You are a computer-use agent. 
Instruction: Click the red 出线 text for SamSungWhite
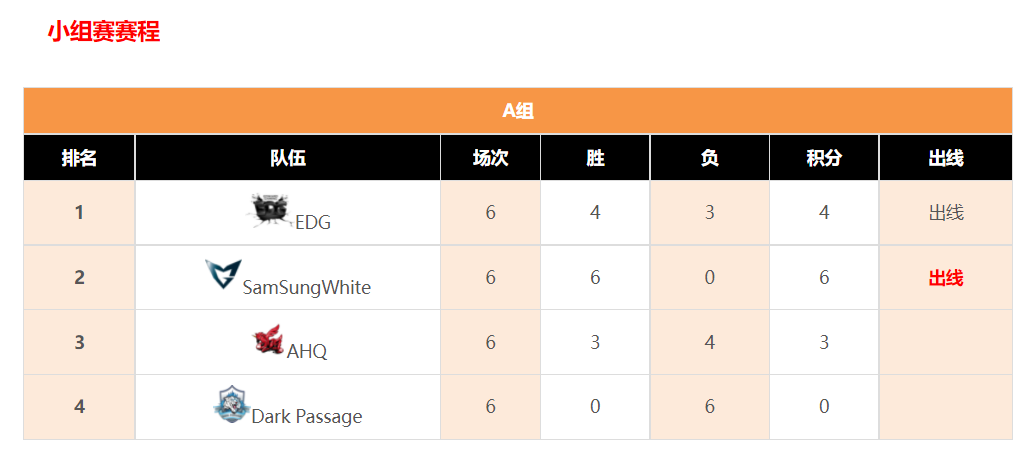tap(946, 278)
